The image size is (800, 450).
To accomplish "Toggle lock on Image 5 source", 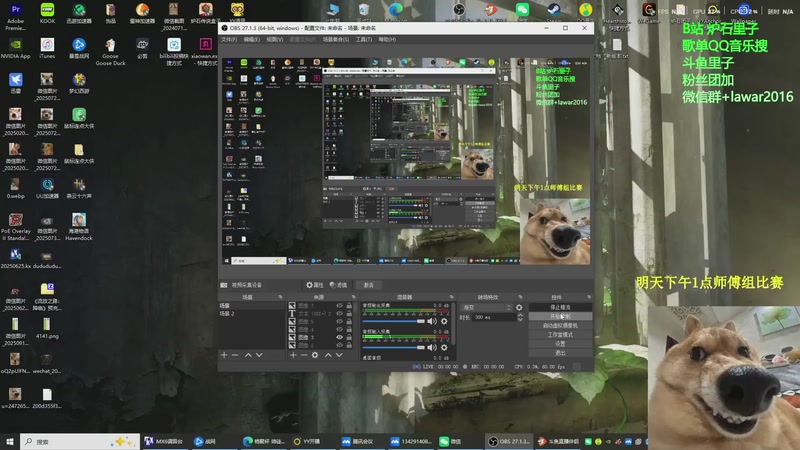I will (x=349, y=321).
